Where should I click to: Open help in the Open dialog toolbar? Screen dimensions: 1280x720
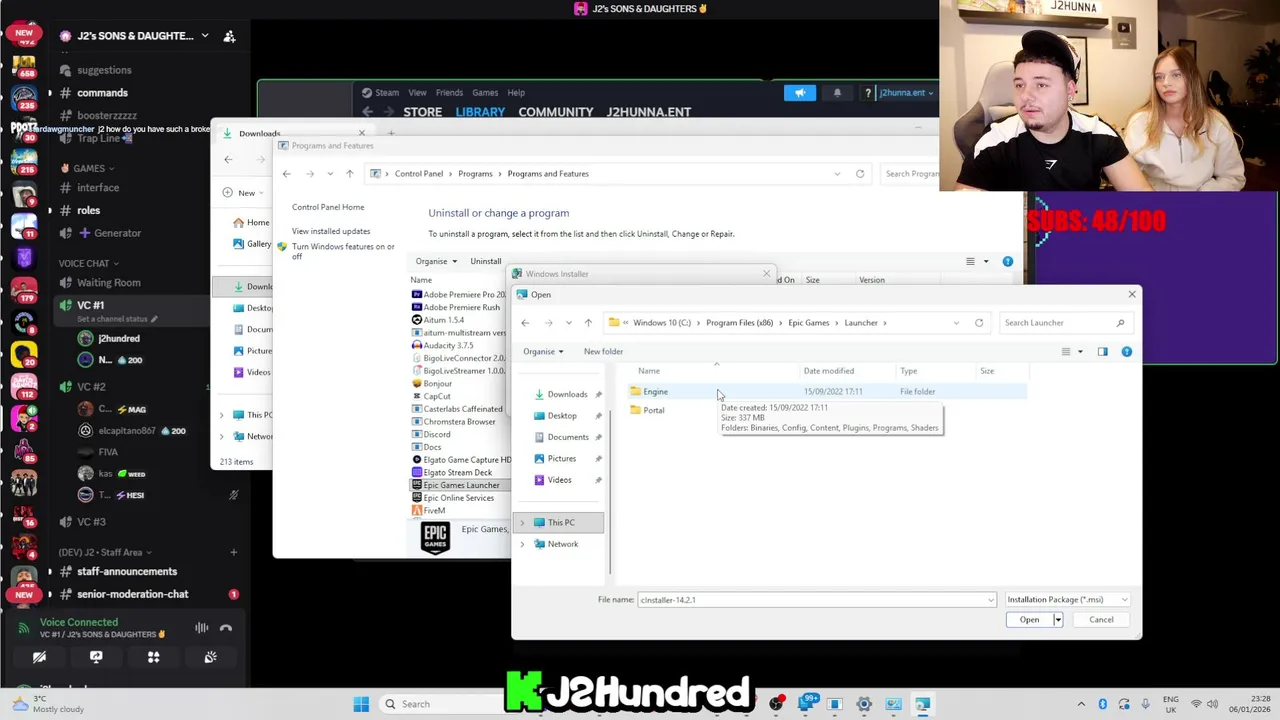tap(1126, 352)
